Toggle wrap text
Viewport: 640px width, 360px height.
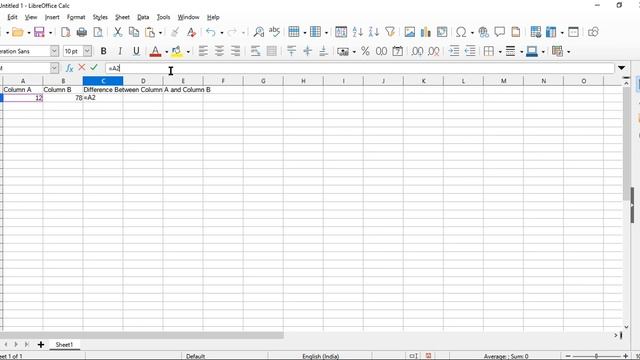(x=256, y=51)
